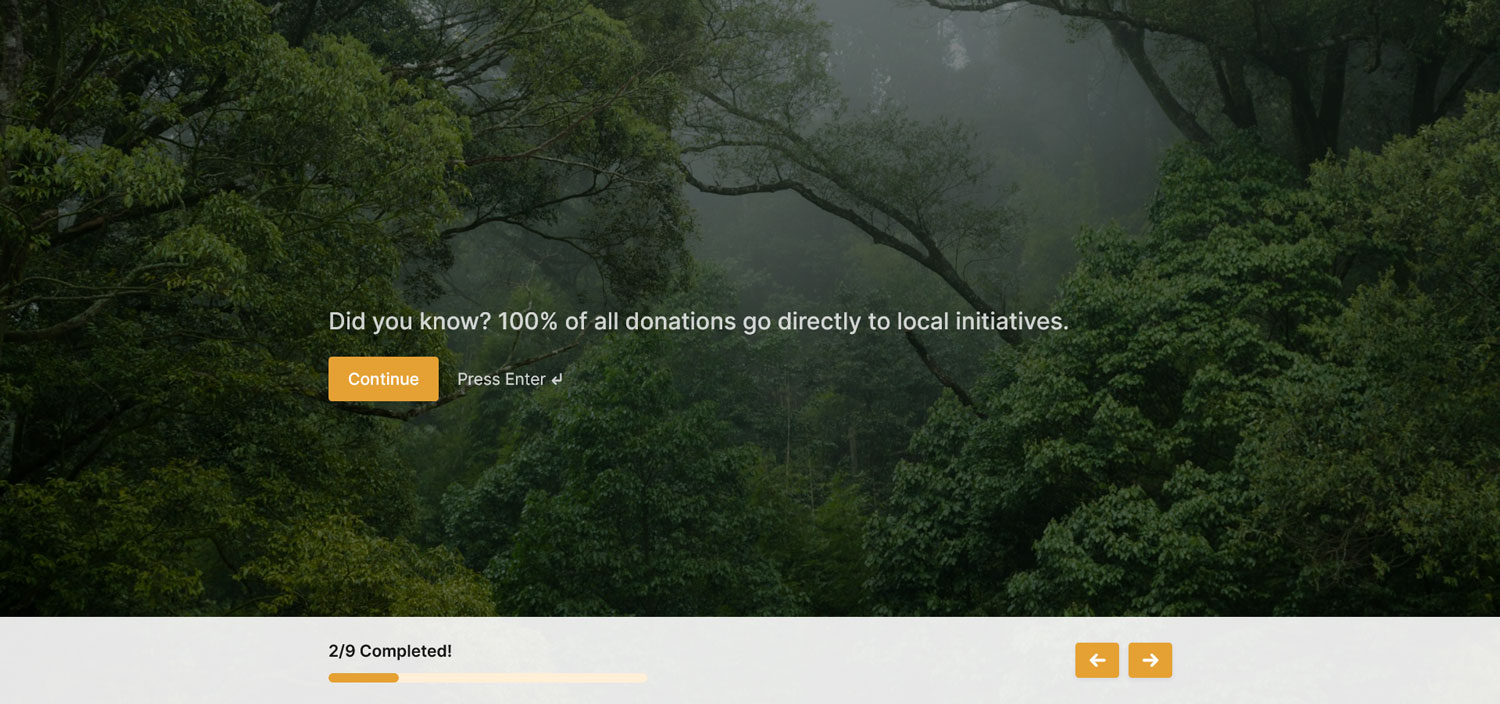Click the 'Did you know?' donation statement
The height and width of the screenshot is (704, 1500).
698,321
